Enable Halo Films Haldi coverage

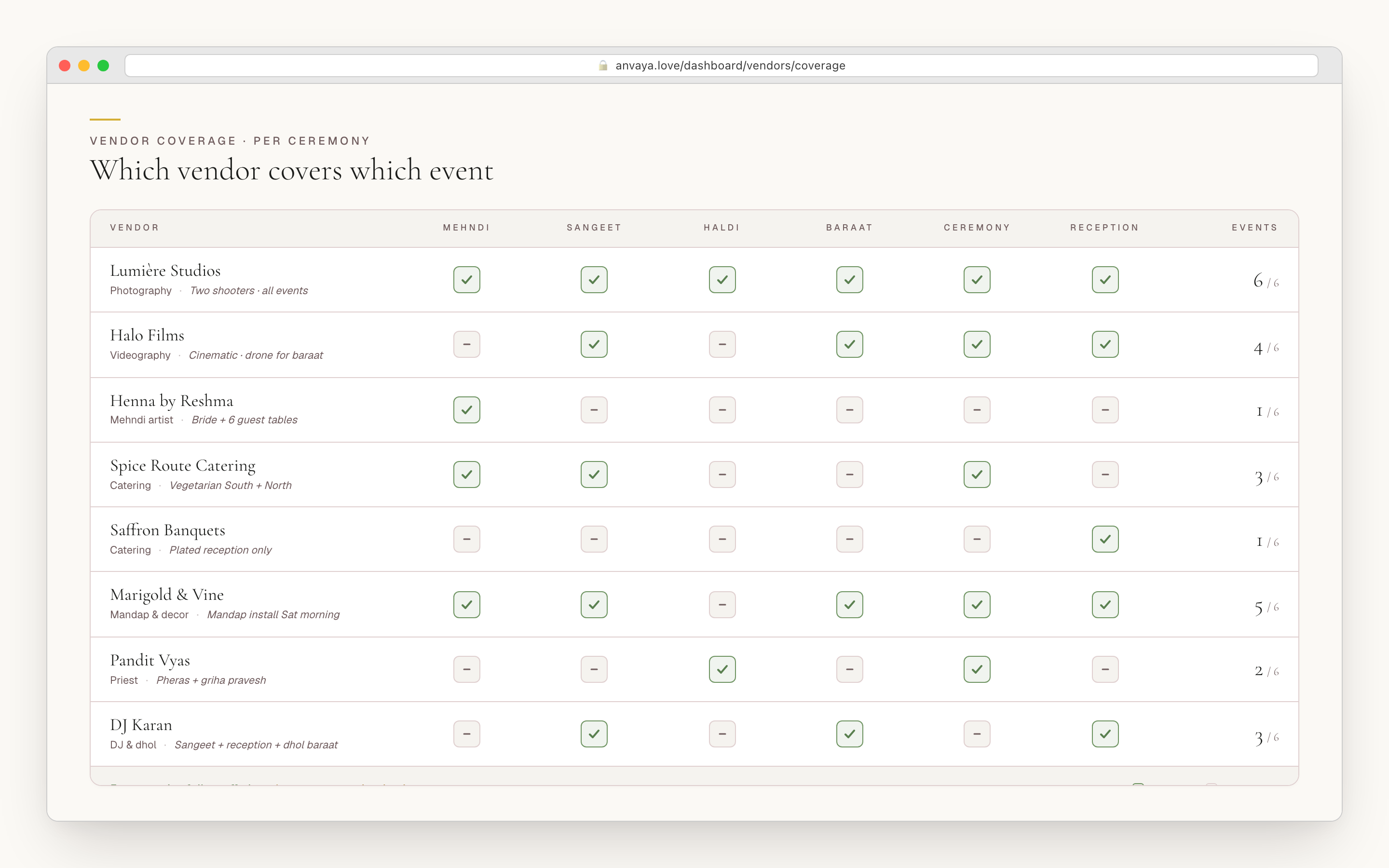coord(722,344)
